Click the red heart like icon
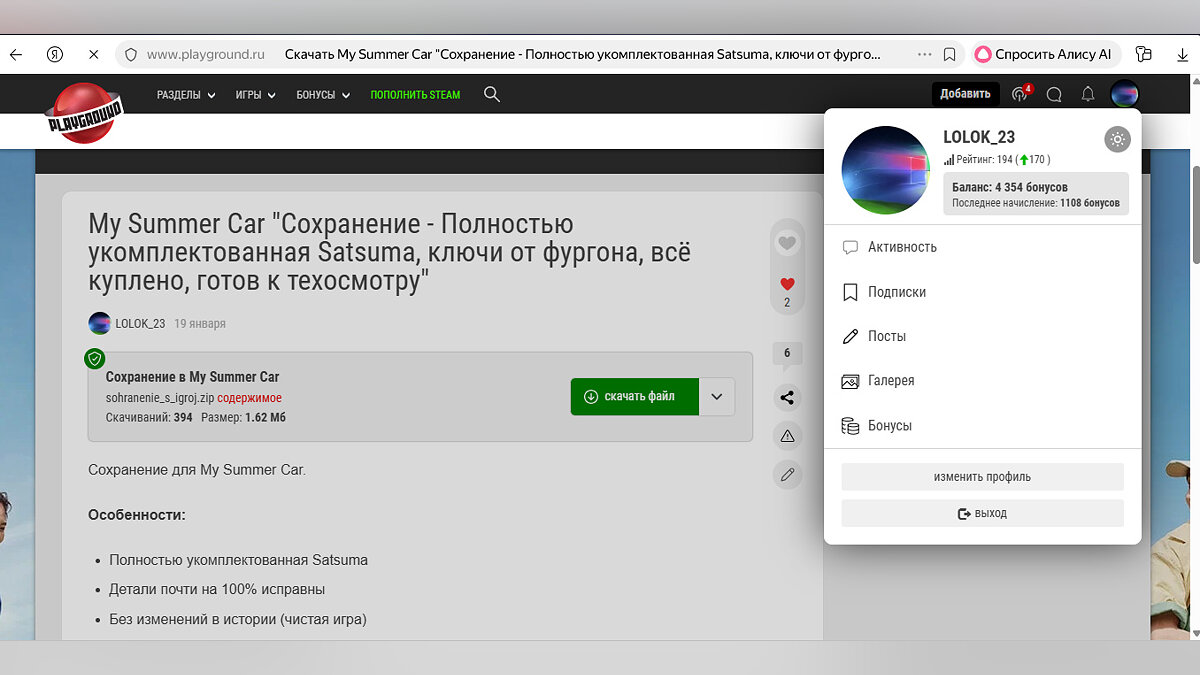Image resolution: width=1200 pixels, height=675 pixels. click(787, 284)
